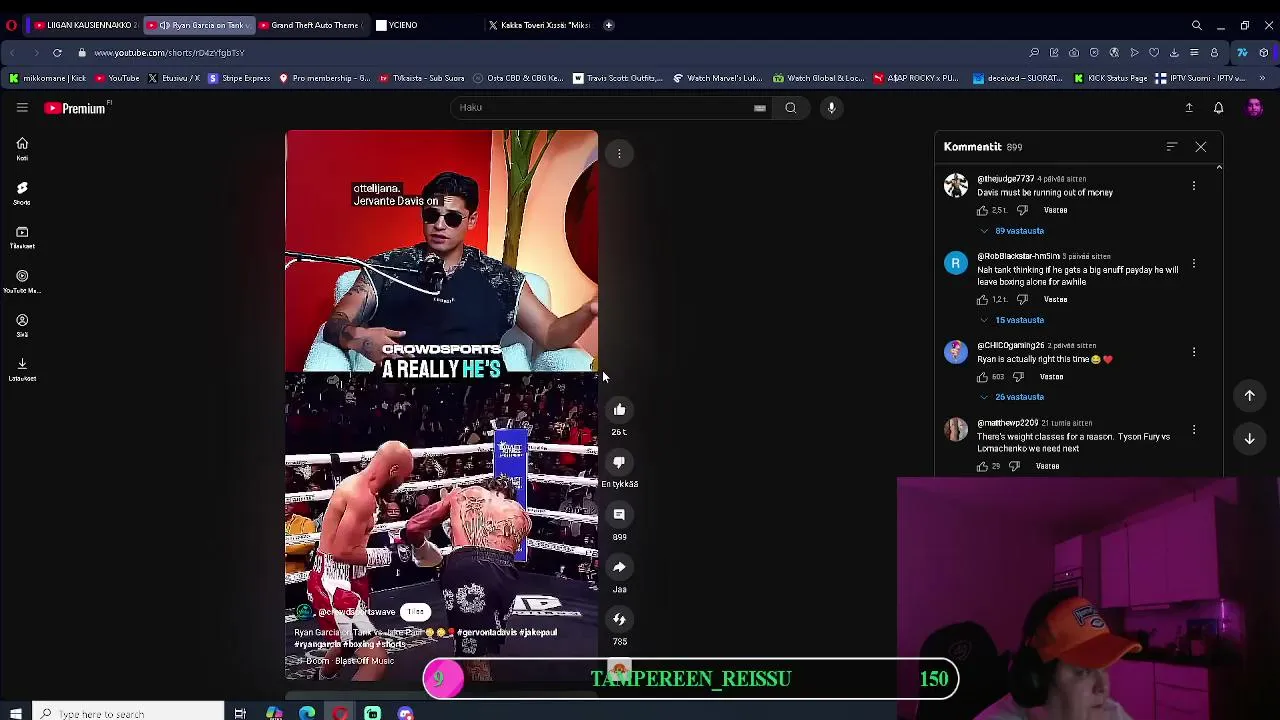This screenshot has height=720, width=1280.
Task: Like @thejudge7737's comment
Action: pyautogui.click(x=982, y=211)
